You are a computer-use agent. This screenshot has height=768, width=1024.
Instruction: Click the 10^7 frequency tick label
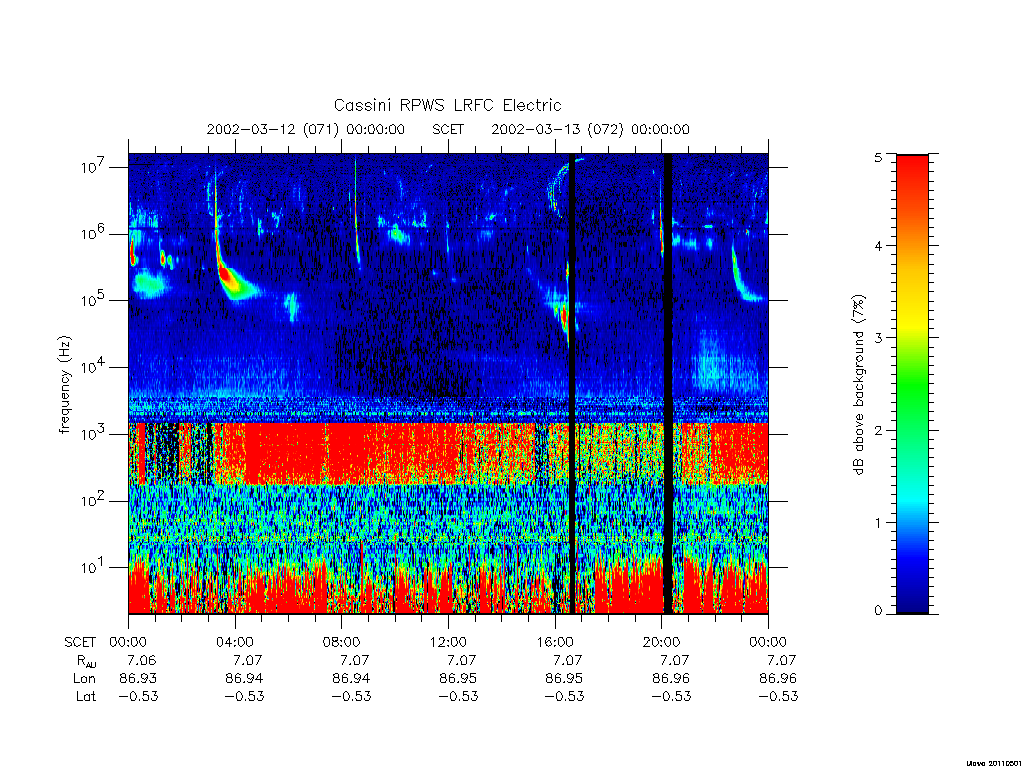[x=93, y=167]
